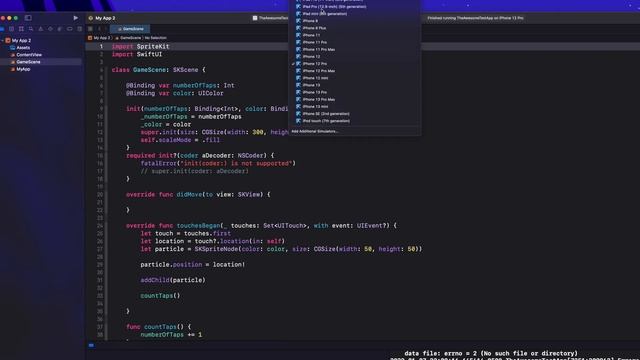Click 'let particle = SKSpriteNode' line
The image size is (640, 360).
coord(281,249)
